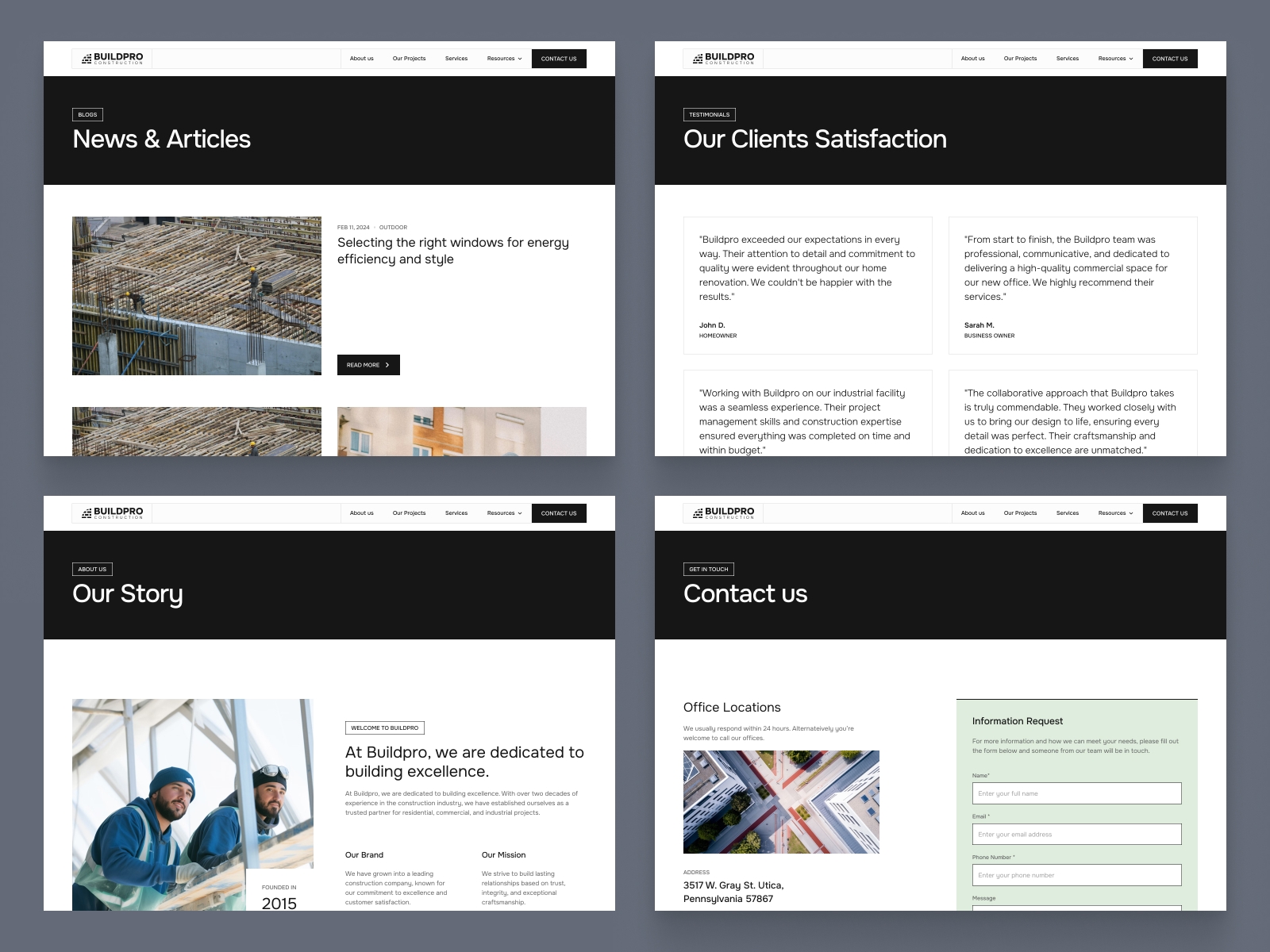Click the construction site article thumbnail
The height and width of the screenshot is (952, 1270).
[x=197, y=296]
